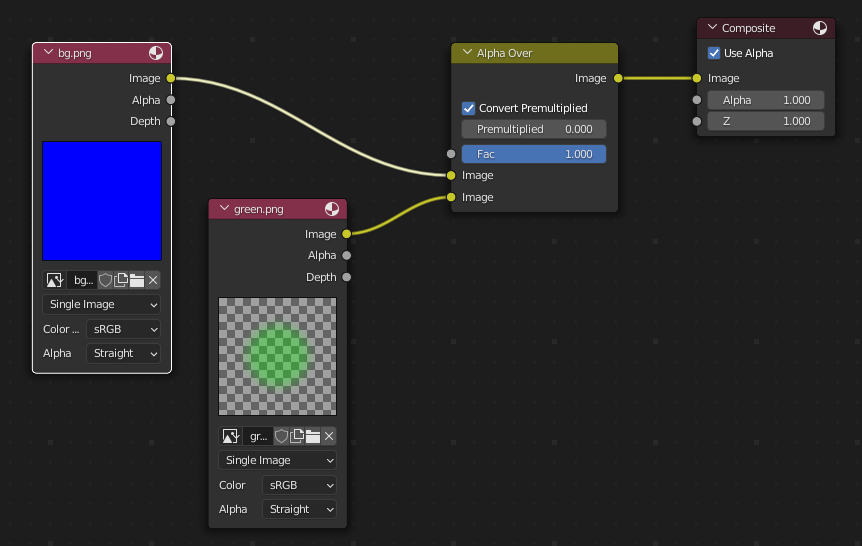Click open folder icon on green.png node
This screenshot has height=546, width=862.
(313, 436)
